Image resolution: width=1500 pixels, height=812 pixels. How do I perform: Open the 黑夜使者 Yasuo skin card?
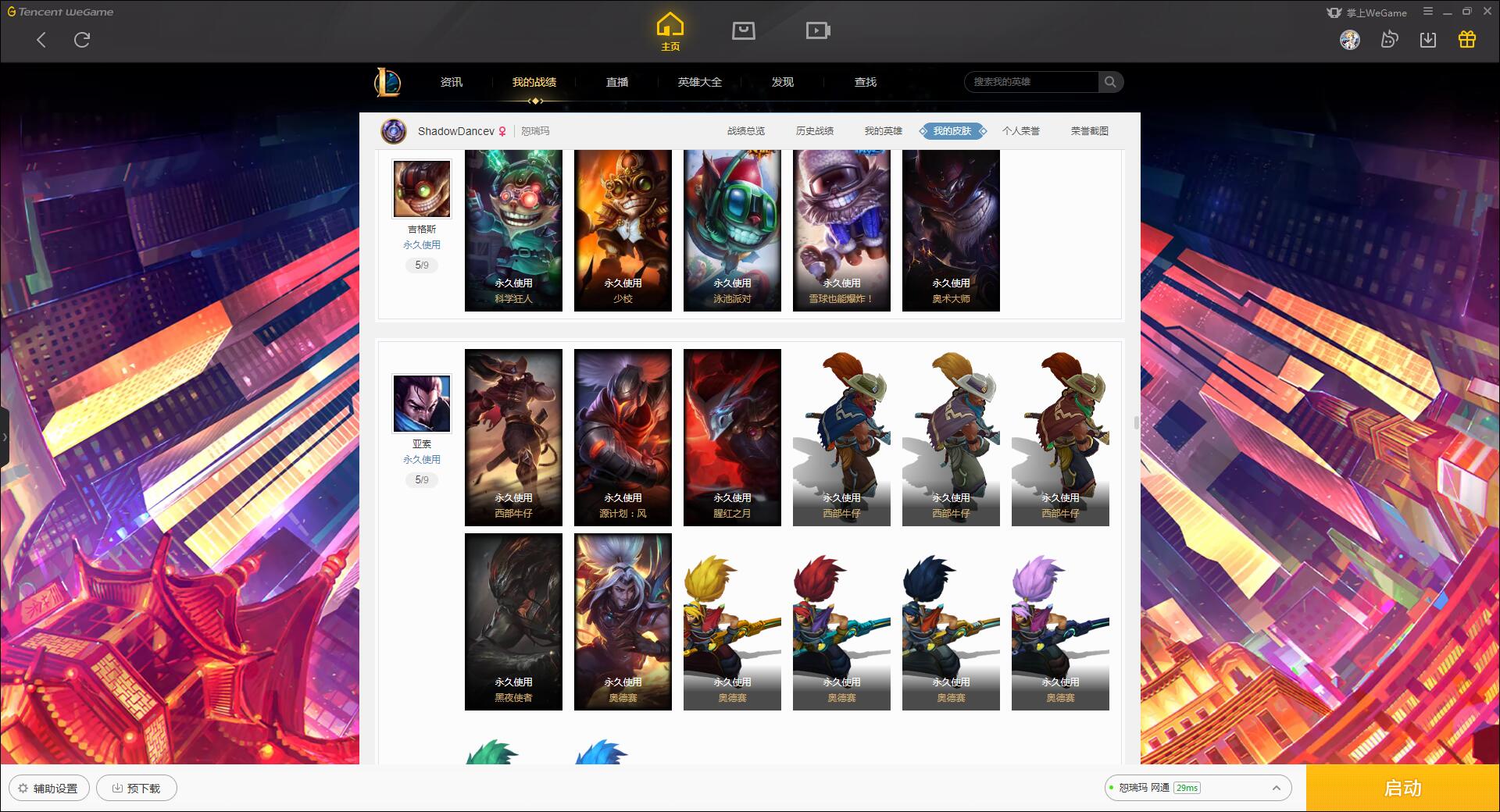pos(513,621)
